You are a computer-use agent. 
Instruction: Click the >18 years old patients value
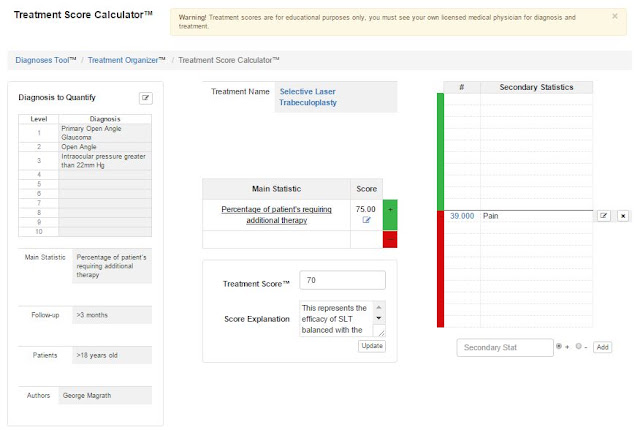[112, 355]
